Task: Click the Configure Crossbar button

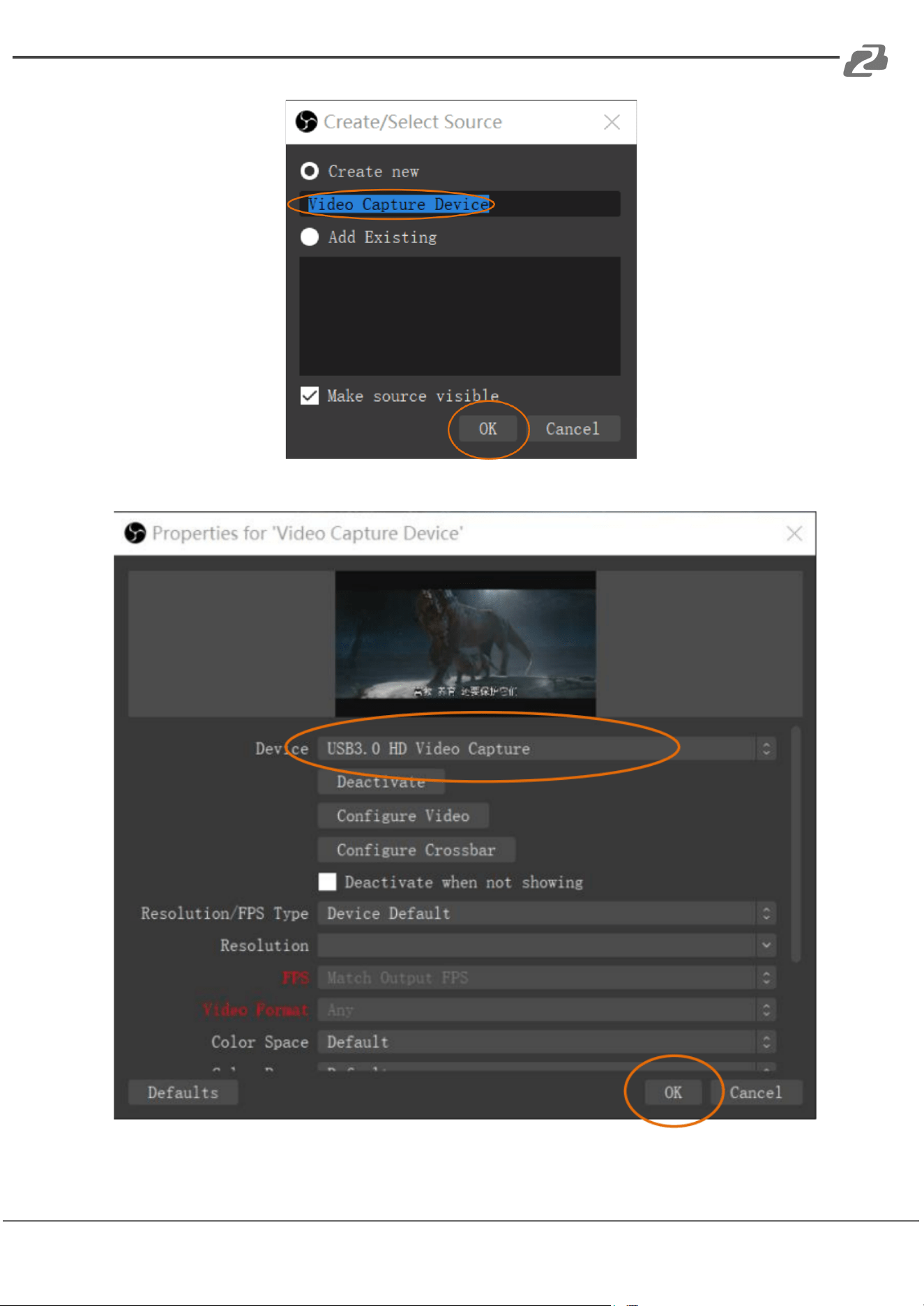Action: pos(416,850)
